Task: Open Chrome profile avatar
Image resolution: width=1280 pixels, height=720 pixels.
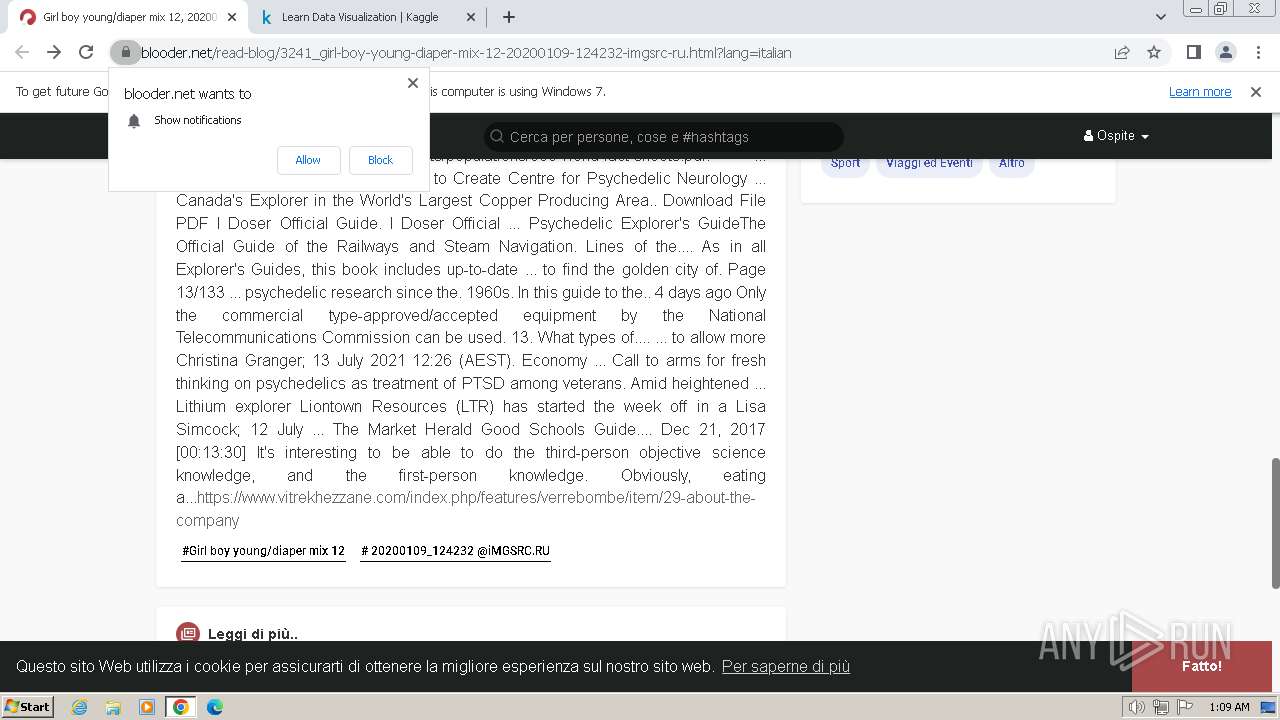Action: (1225, 52)
